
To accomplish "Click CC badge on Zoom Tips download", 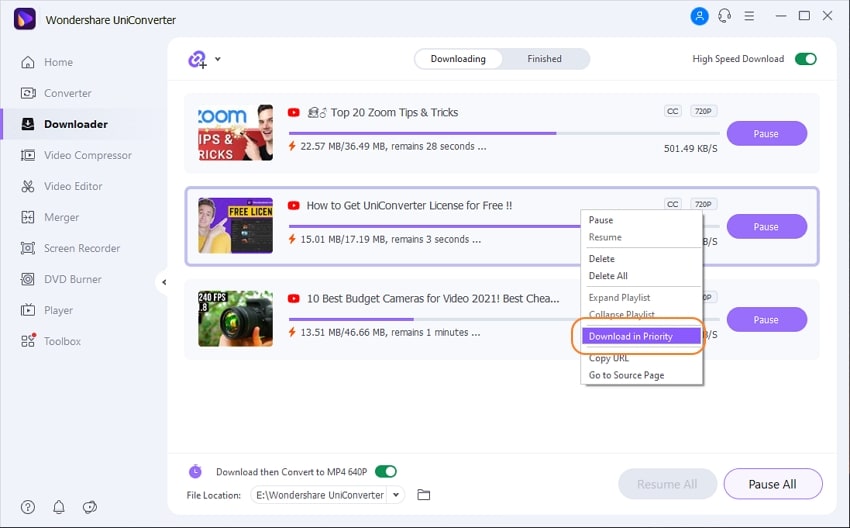I will (672, 111).
